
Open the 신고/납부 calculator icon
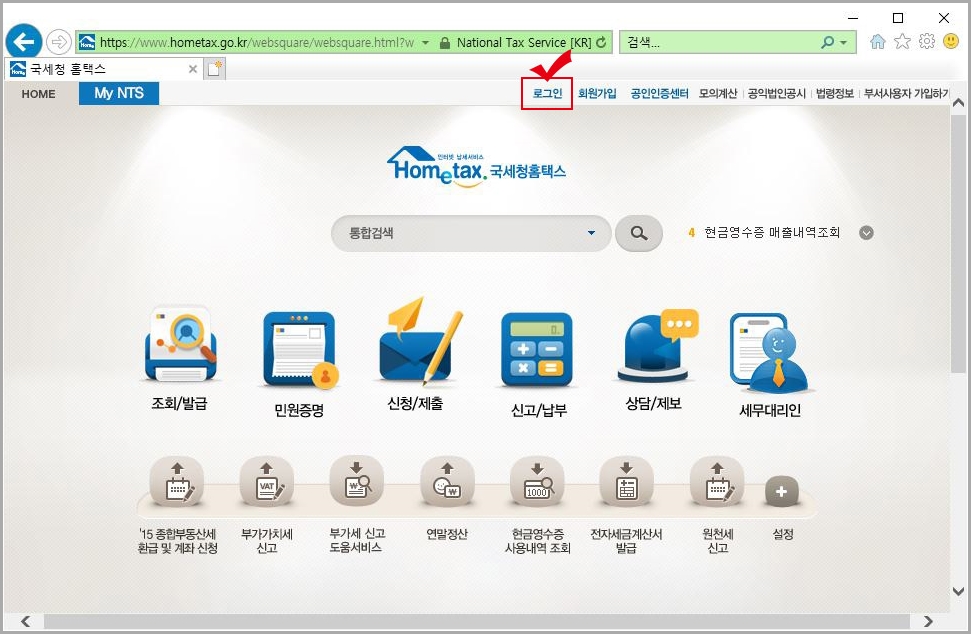coord(537,350)
